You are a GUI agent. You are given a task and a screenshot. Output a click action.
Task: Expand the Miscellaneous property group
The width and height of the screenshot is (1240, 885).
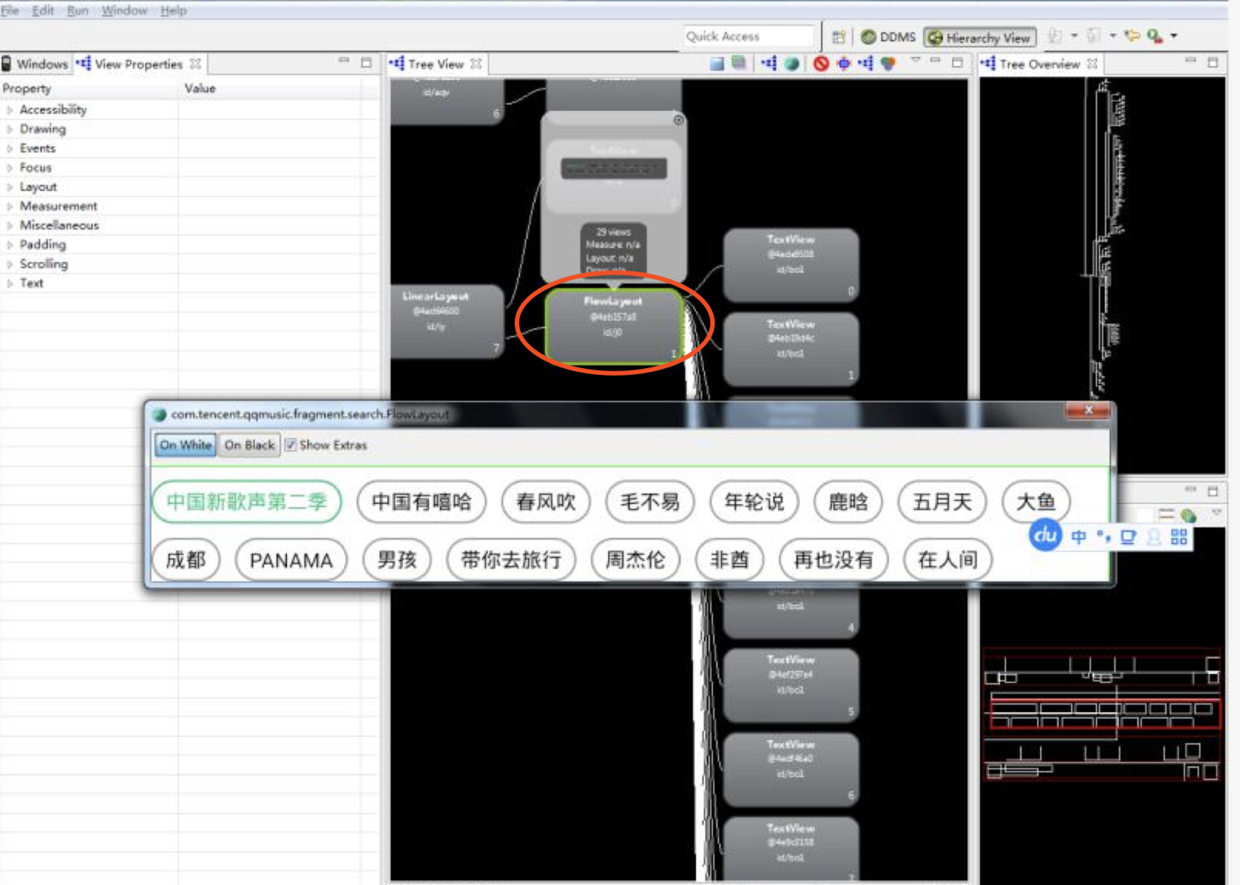point(10,225)
